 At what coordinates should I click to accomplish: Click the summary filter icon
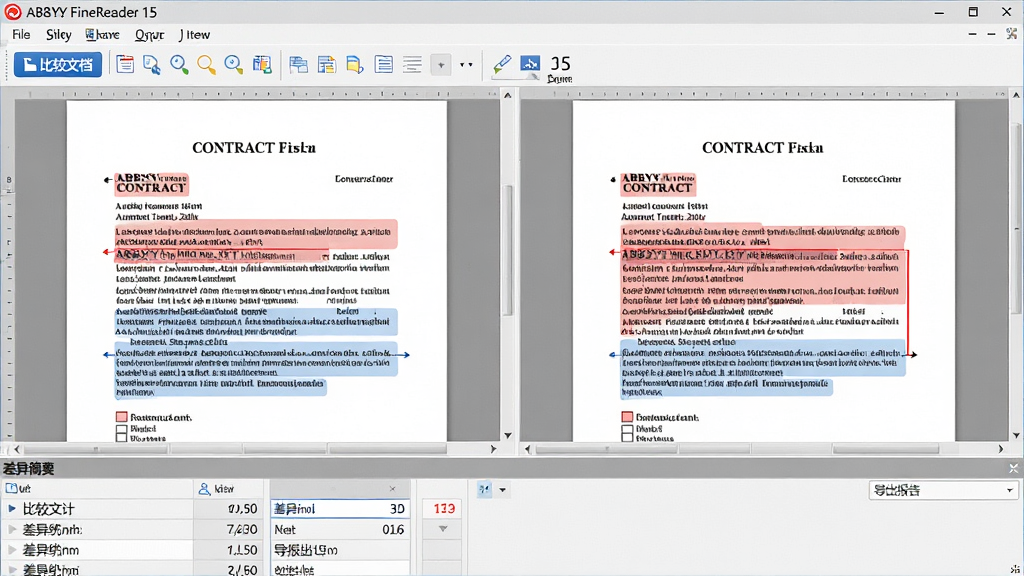(484, 489)
